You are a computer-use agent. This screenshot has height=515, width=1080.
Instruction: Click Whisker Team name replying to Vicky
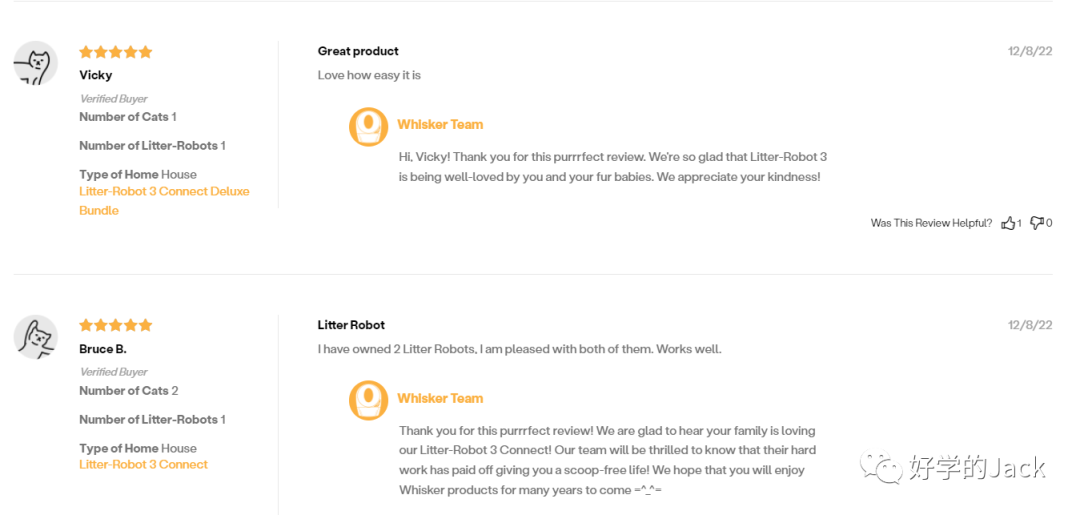(440, 125)
